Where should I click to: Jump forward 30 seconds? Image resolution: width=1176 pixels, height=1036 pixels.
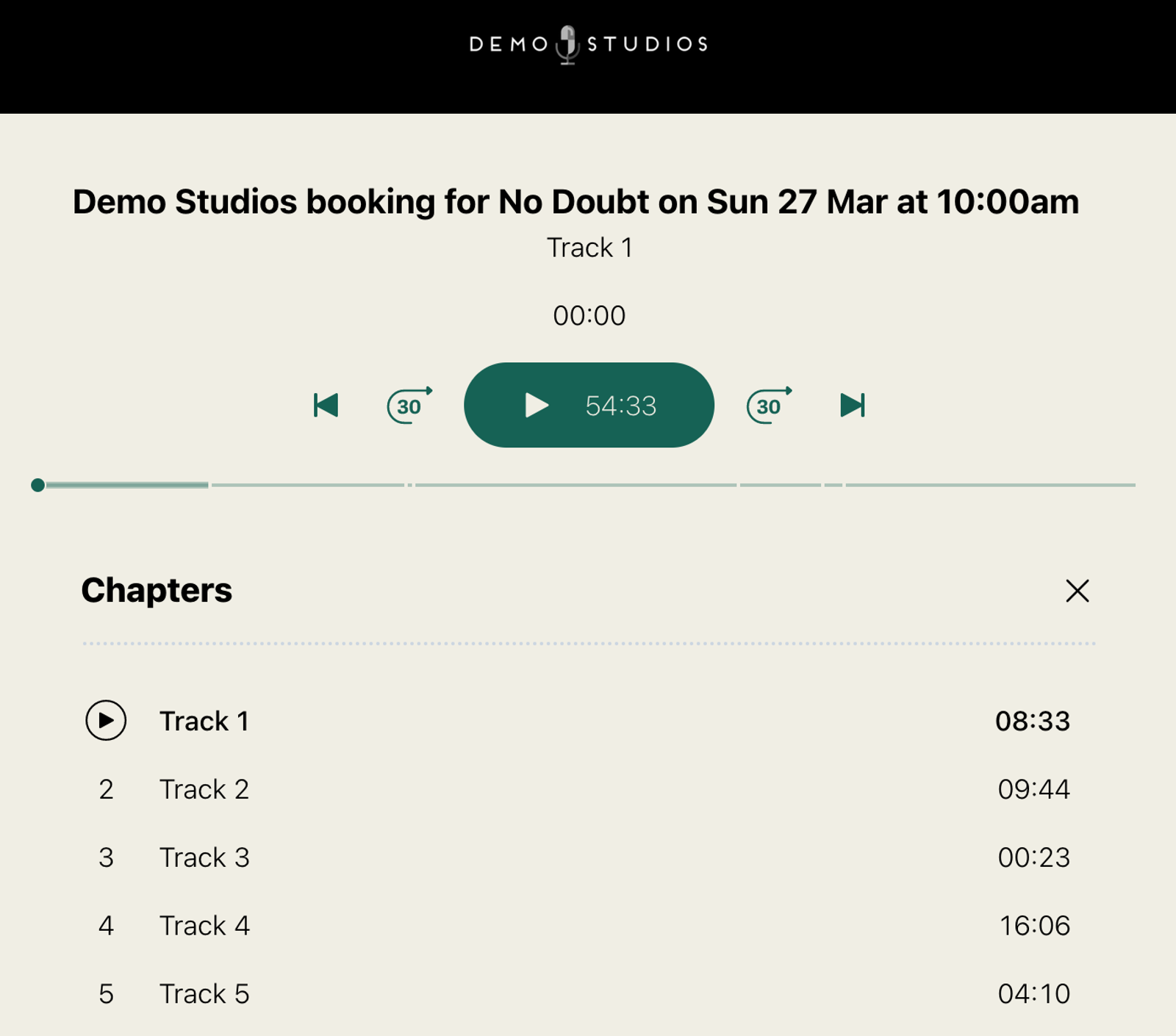tap(769, 405)
